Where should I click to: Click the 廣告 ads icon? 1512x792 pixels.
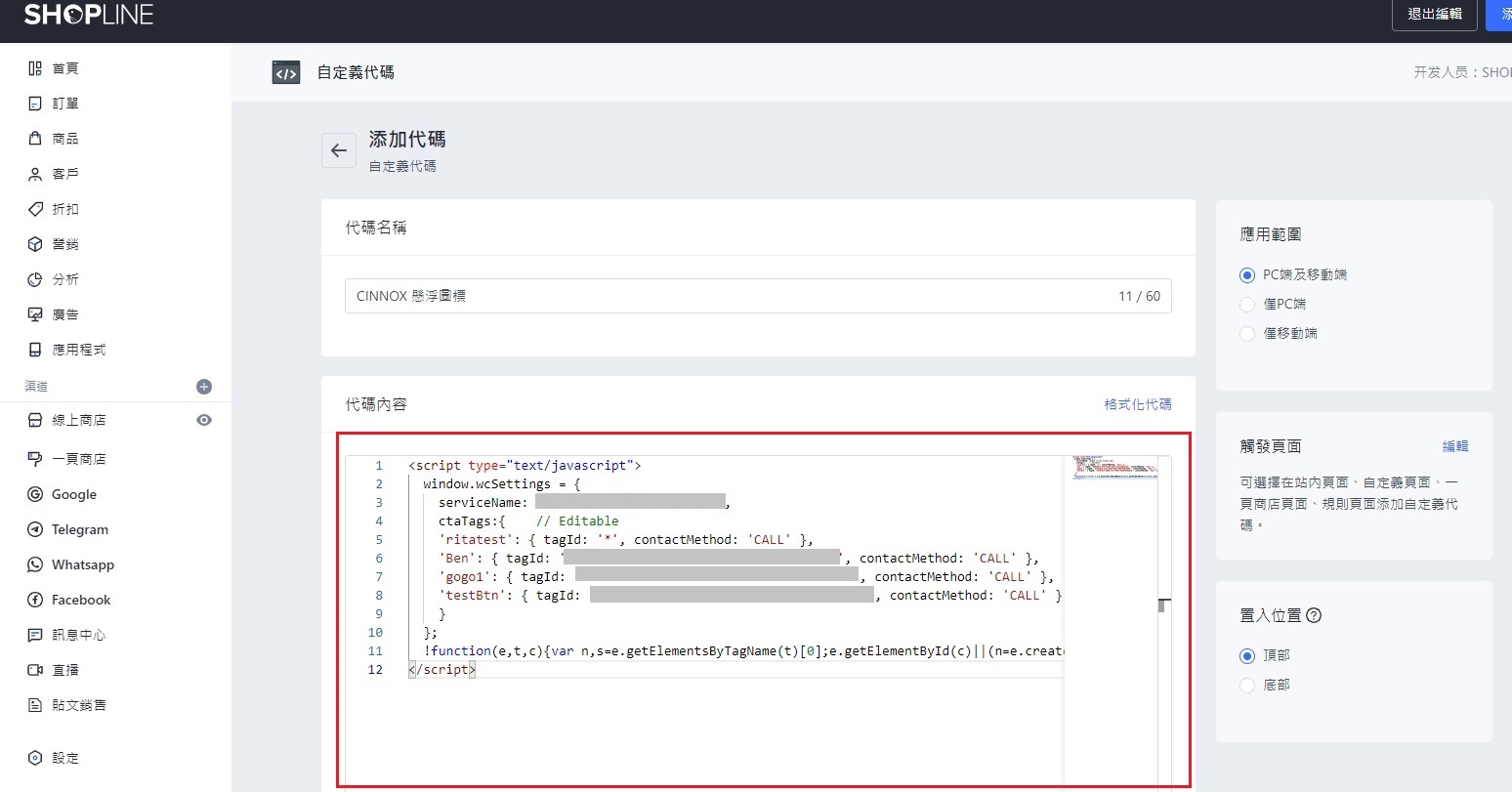[35, 314]
